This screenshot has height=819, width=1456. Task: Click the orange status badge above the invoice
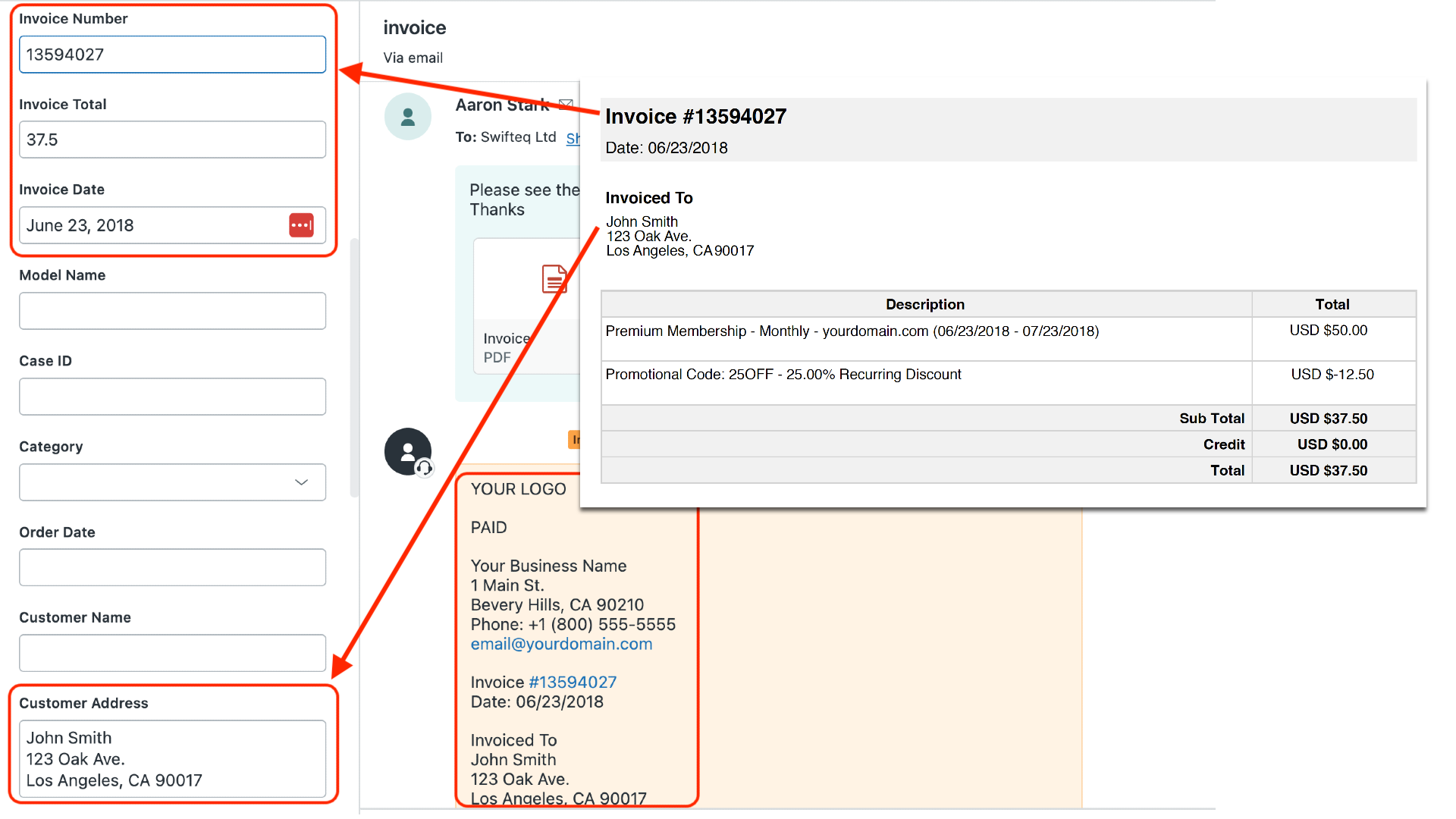[x=575, y=439]
